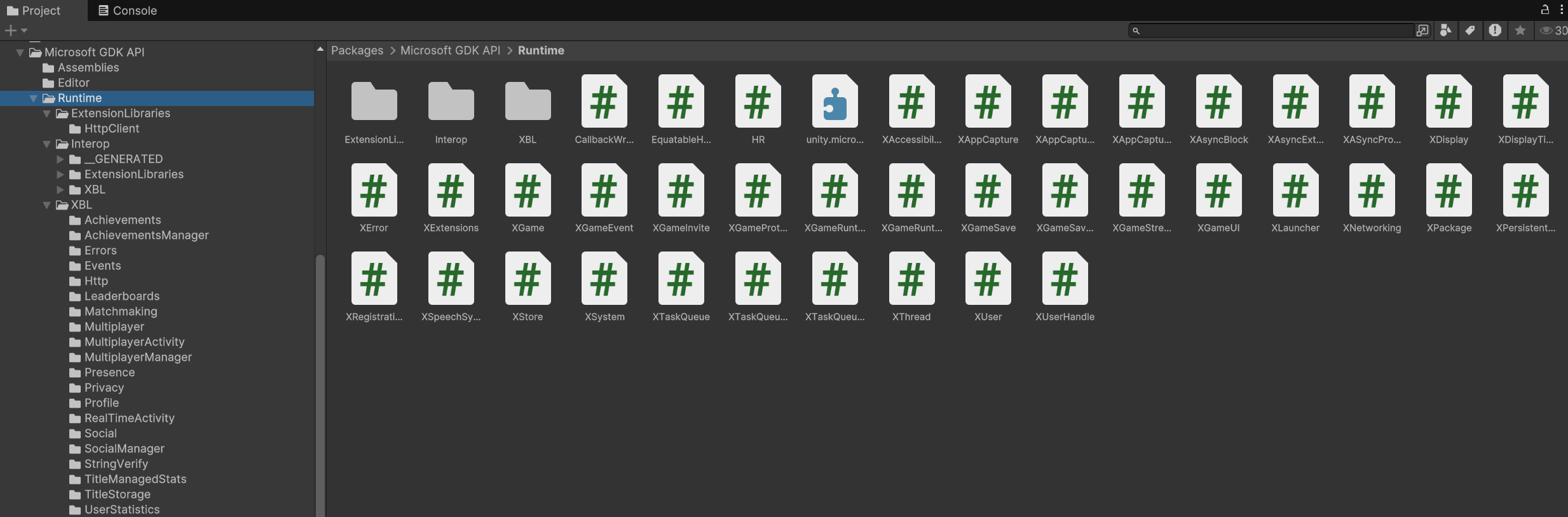Viewport: 1568px width, 517px height.
Task: Select the HttpClient folder in the tree
Action: pyautogui.click(x=112, y=128)
